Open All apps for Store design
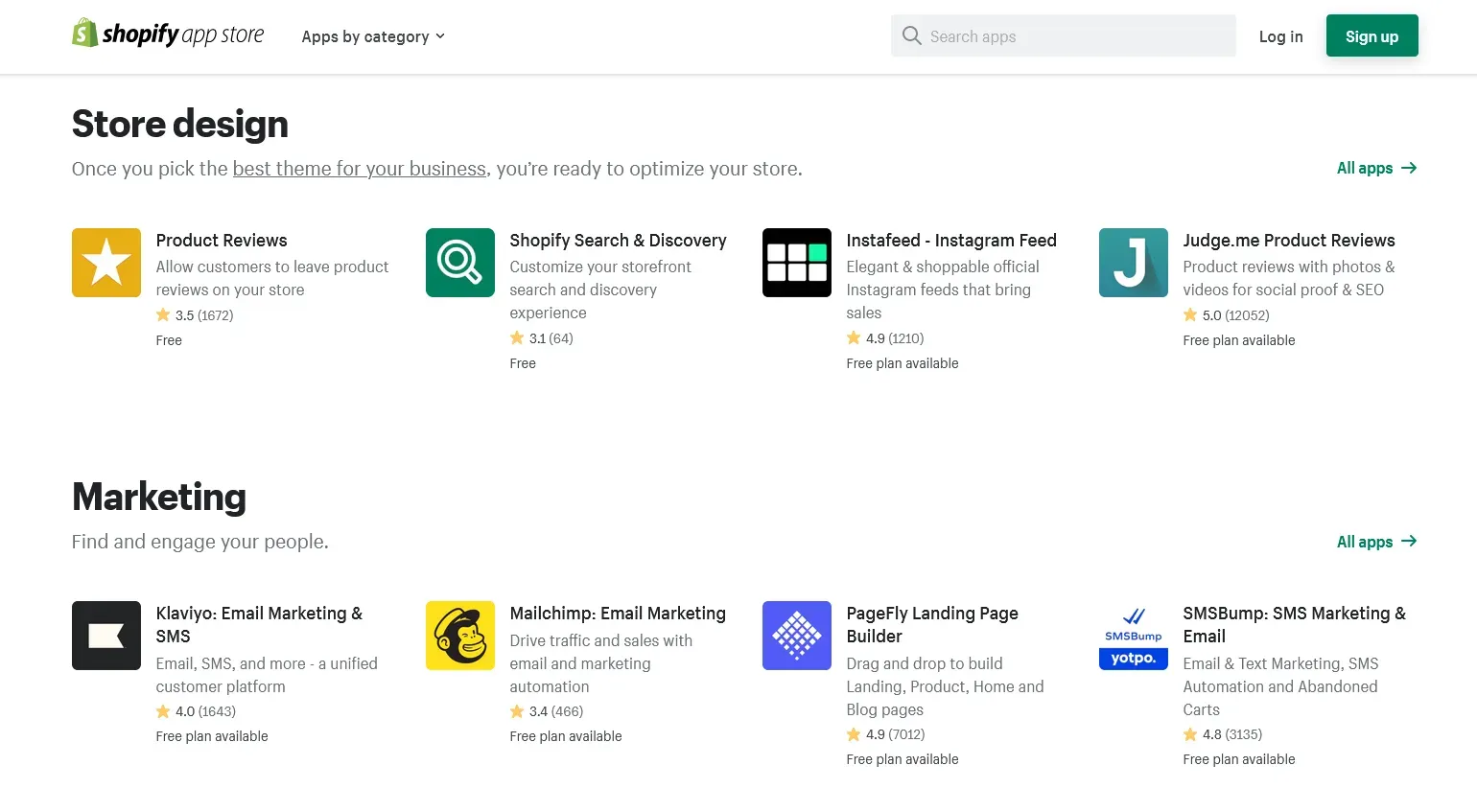This screenshot has width=1477, height=812. 1365,168
